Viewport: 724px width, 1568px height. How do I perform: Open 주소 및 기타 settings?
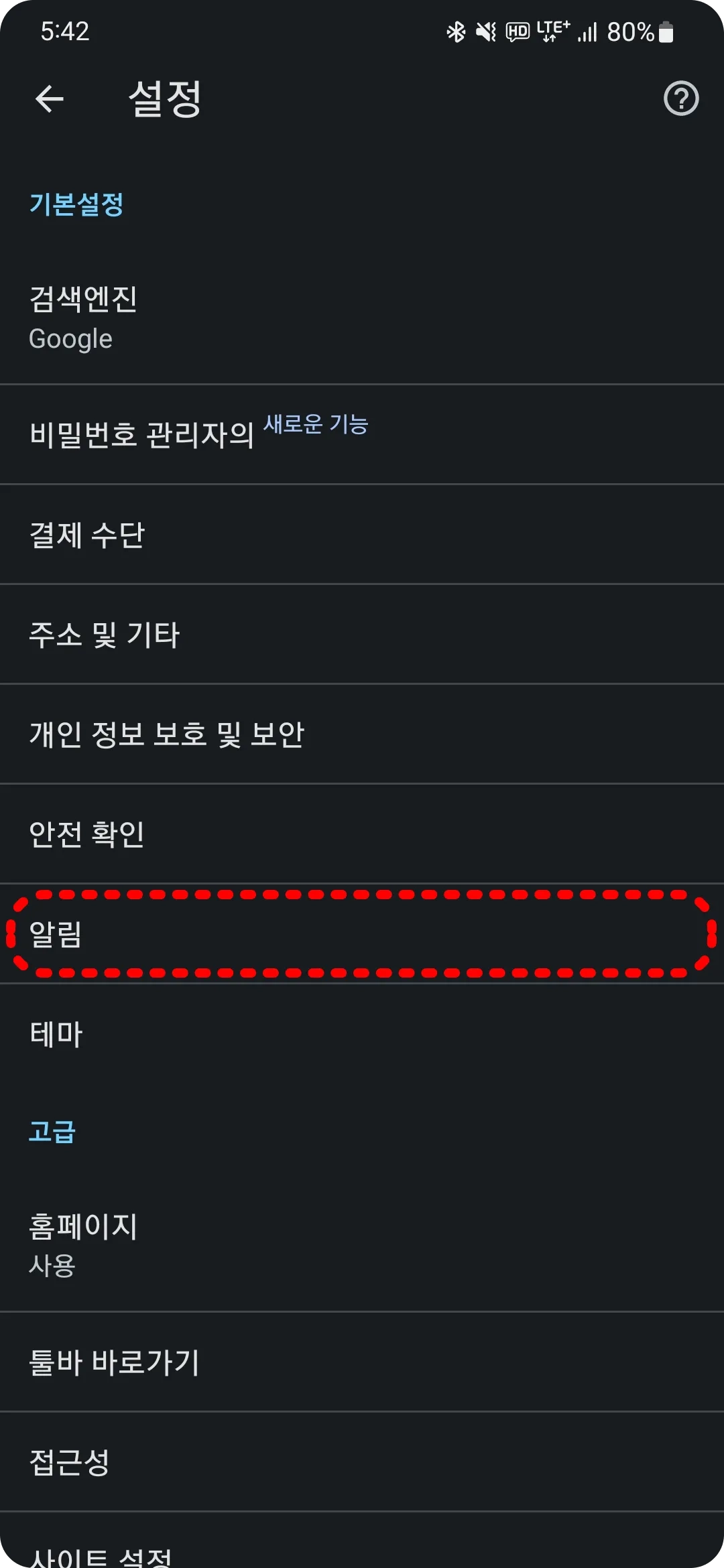[x=362, y=634]
